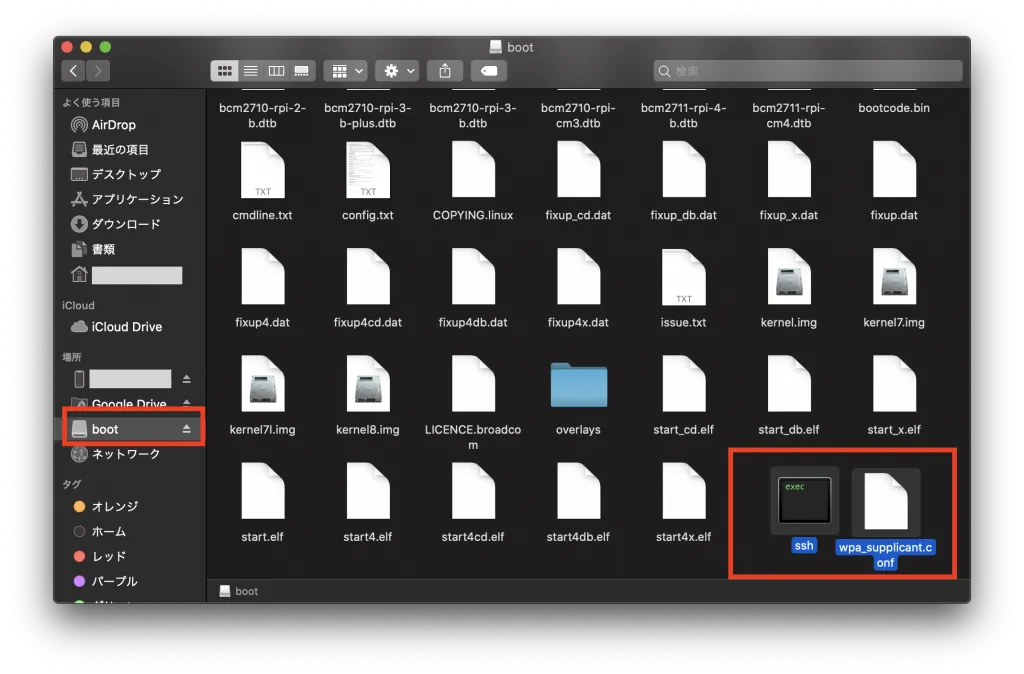Open the ssh exec file
The width and height of the screenshot is (1024, 674).
pyautogui.click(x=804, y=500)
